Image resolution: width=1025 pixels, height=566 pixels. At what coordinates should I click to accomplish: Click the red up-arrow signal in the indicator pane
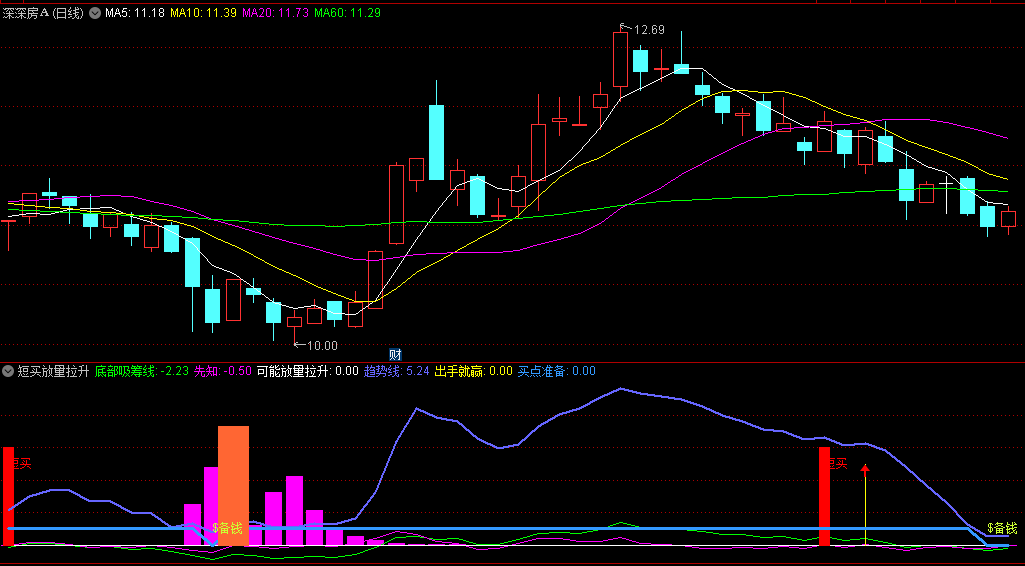[x=865, y=469]
